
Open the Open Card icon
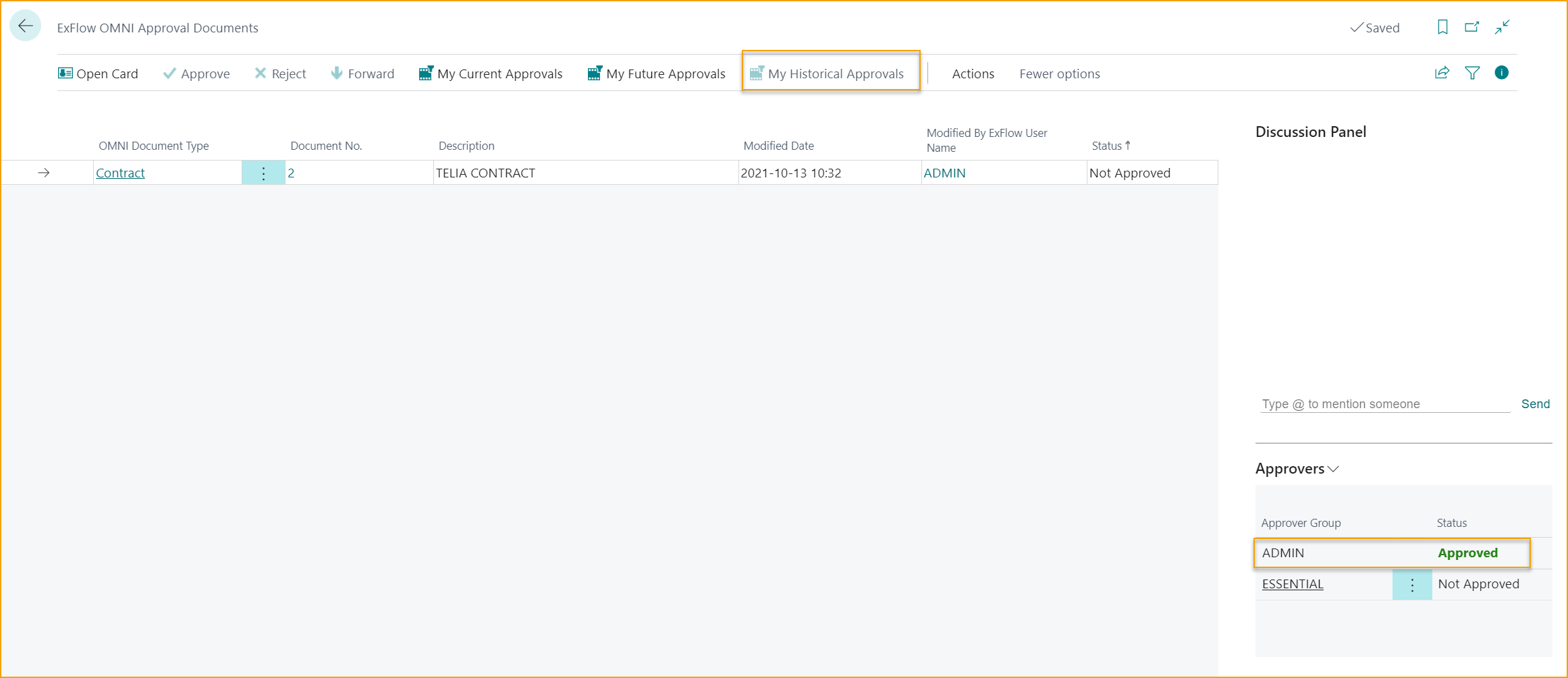65,73
